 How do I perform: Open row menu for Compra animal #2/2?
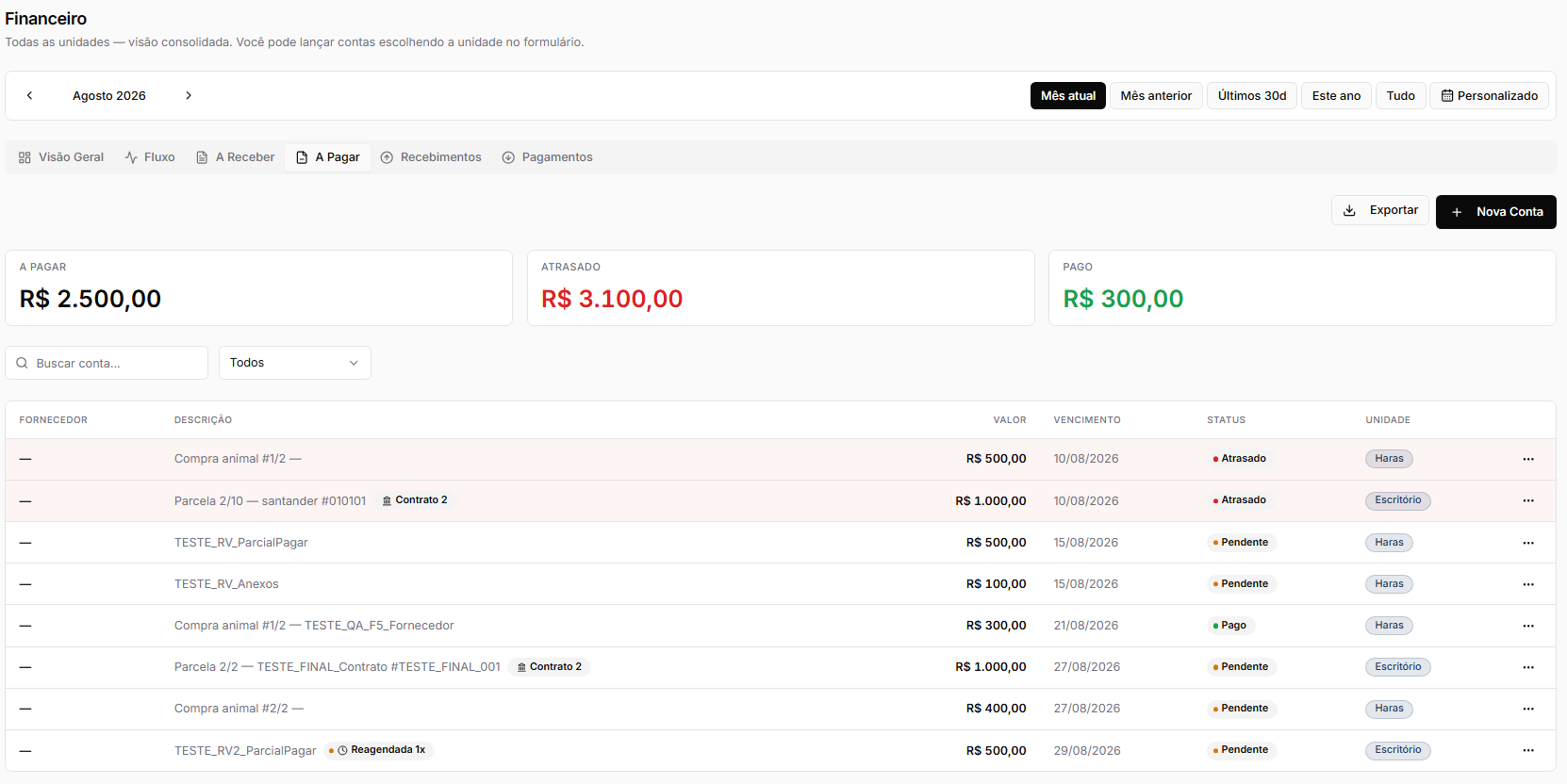(x=1528, y=709)
